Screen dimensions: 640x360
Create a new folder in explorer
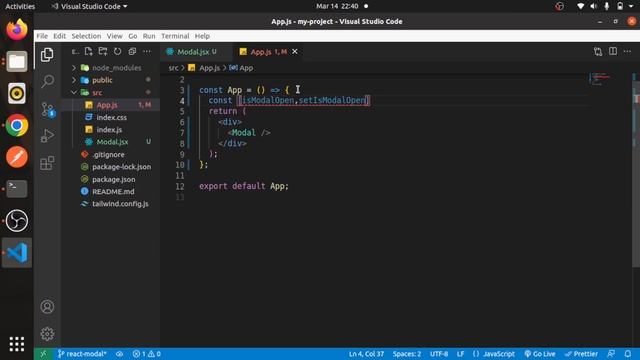pos(103,51)
